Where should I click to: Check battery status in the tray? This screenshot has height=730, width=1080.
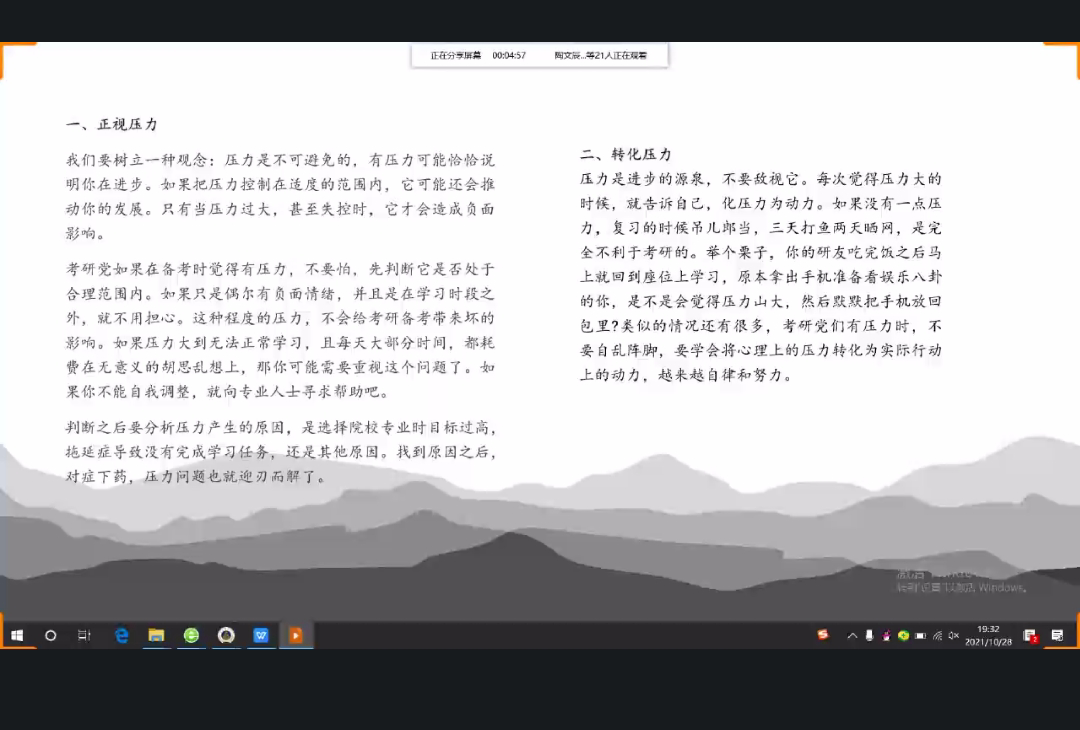point(920,635)
